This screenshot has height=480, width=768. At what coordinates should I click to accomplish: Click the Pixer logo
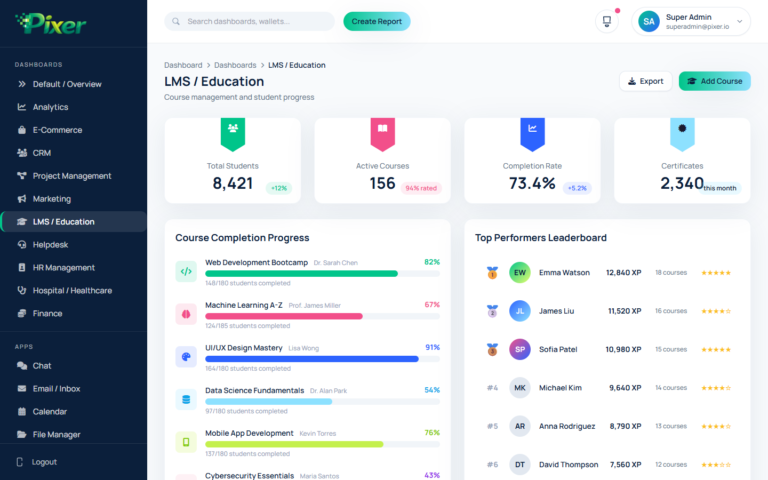point(51,23)
